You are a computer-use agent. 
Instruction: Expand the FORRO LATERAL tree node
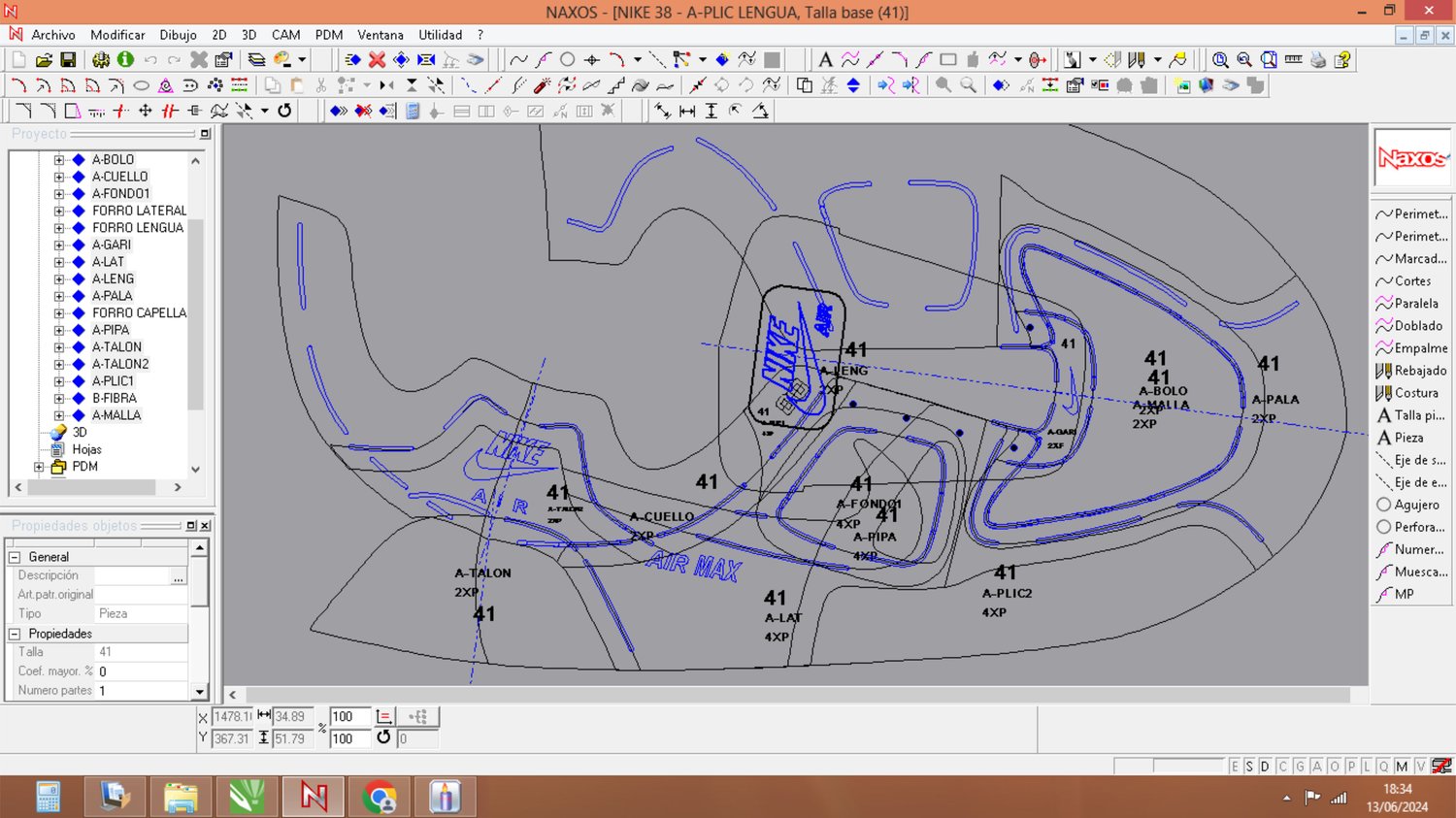[59, 211]
